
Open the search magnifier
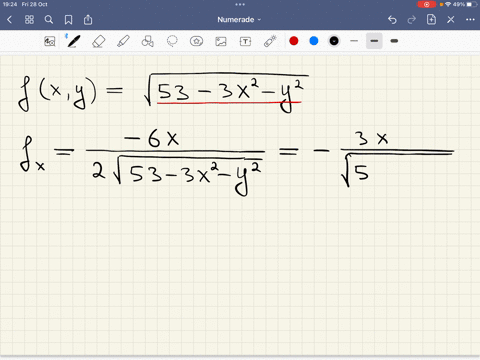(x=49, y=20)
